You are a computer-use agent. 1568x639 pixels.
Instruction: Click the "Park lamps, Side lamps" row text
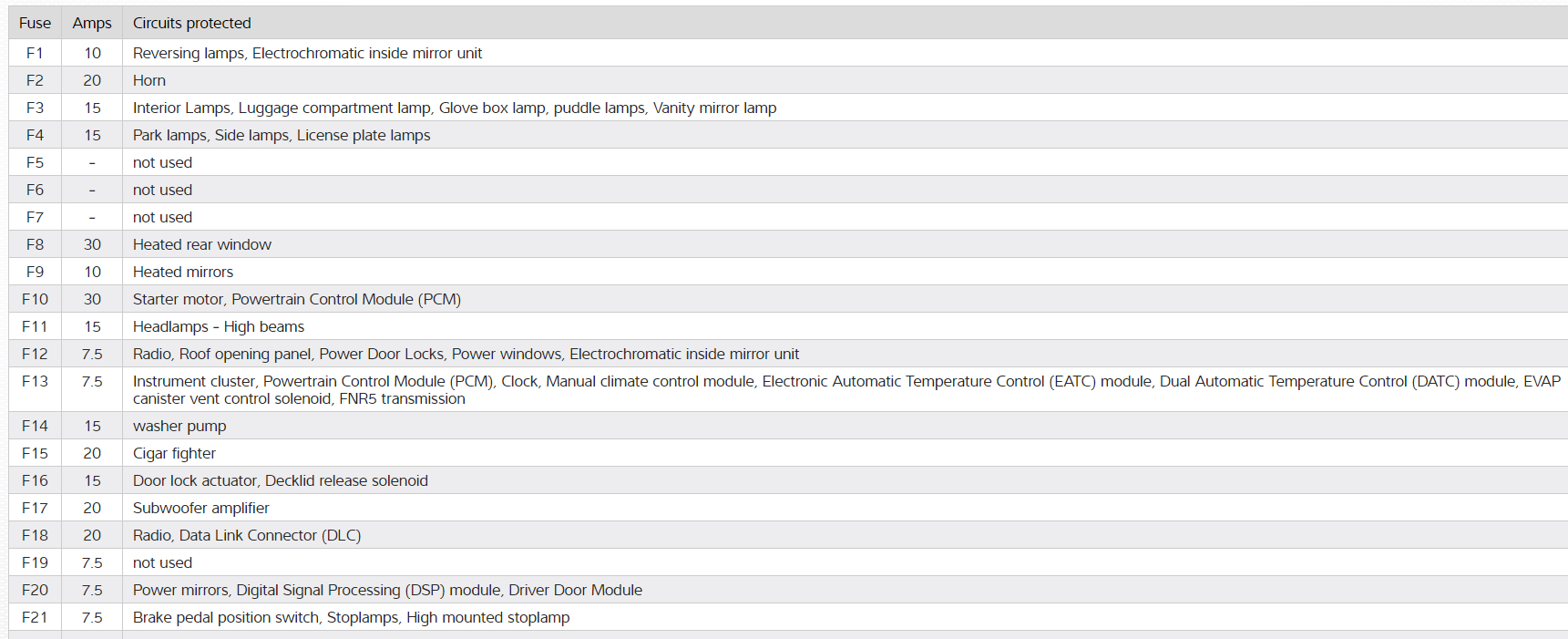point(281,135)
